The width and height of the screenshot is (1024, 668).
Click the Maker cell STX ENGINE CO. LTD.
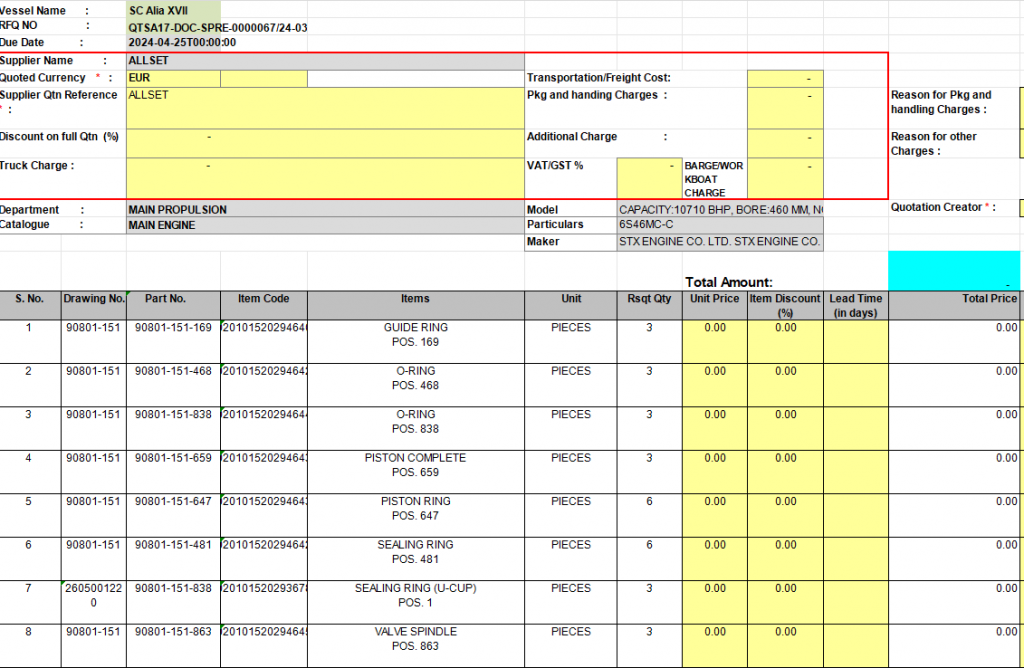coord(721,242)
